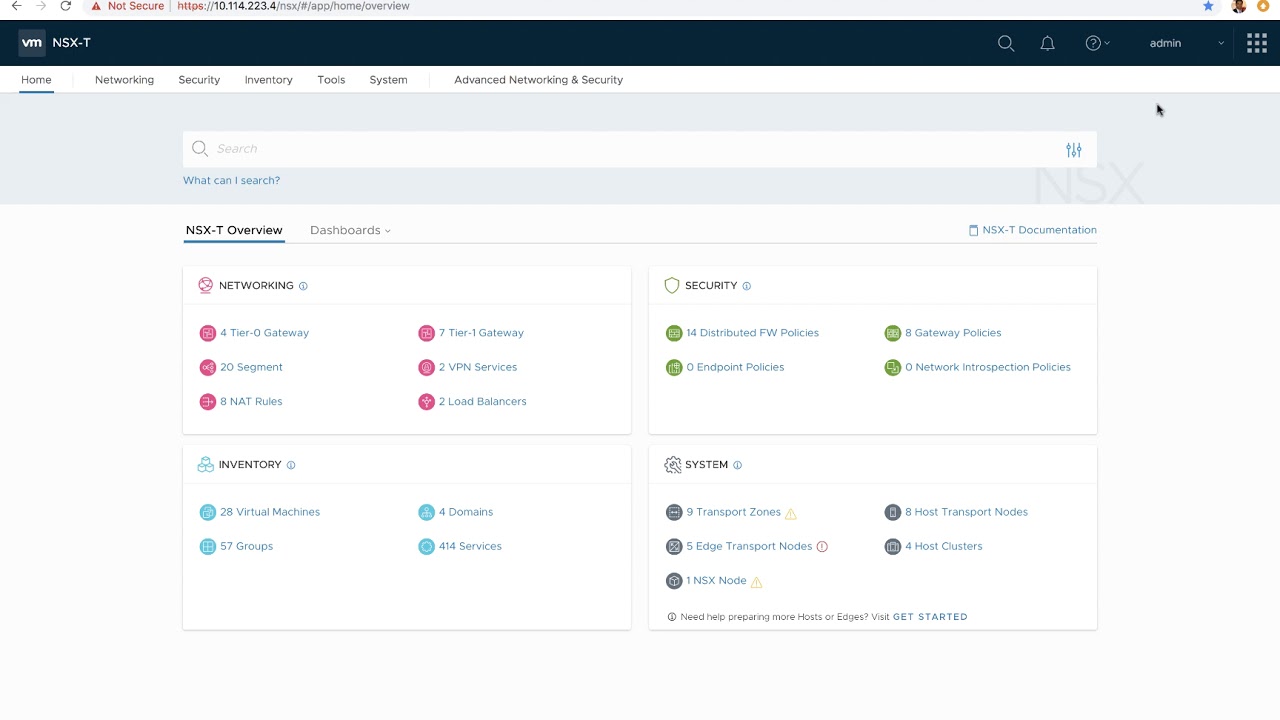This screenshot has height=720, width=1280.
Task: Click the System section info icon
Action: tap(737, 465)
